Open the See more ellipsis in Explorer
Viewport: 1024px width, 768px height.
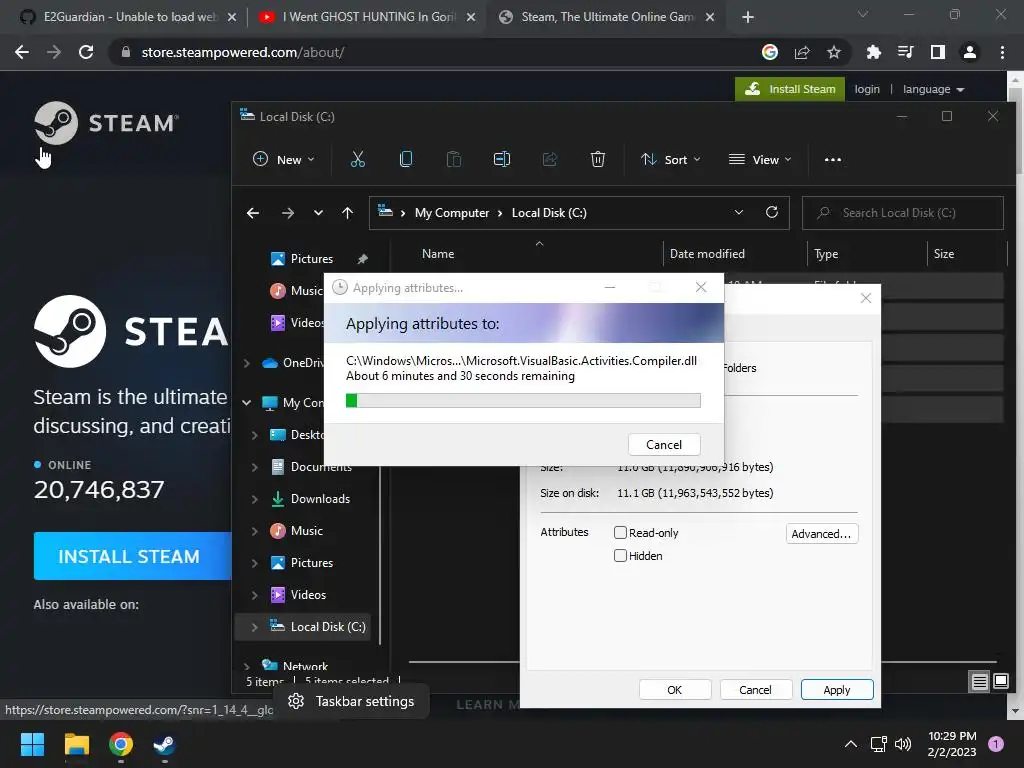(833, 159)
